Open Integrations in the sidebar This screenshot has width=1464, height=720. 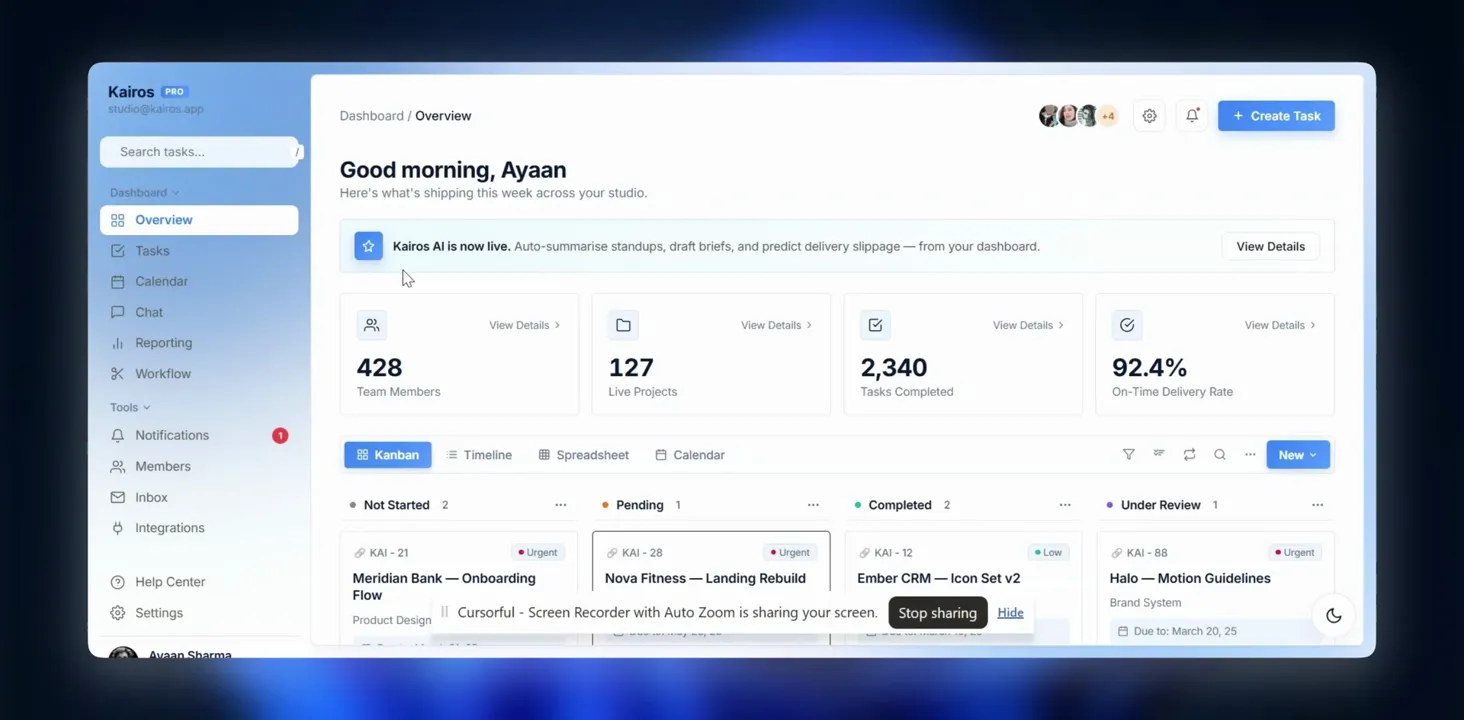[x=199, y=528]
